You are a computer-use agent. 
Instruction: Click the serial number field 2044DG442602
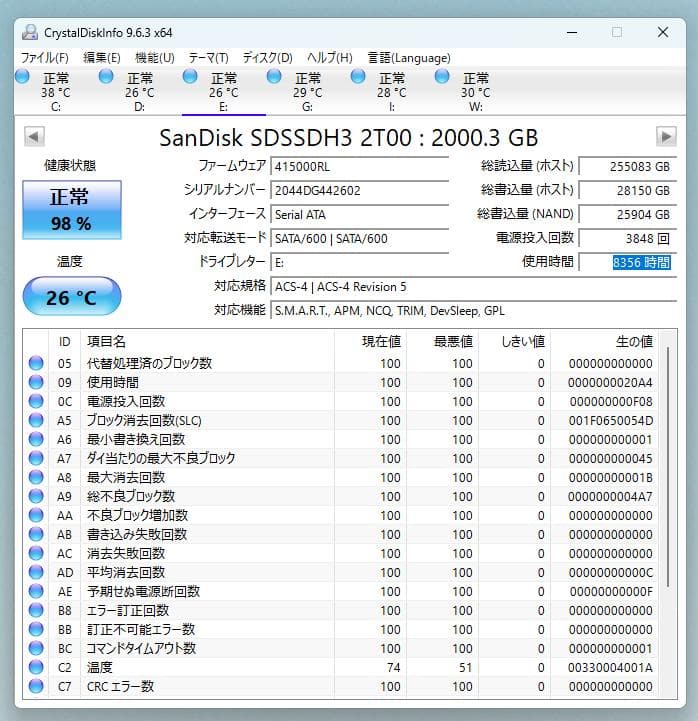point(360,190)
